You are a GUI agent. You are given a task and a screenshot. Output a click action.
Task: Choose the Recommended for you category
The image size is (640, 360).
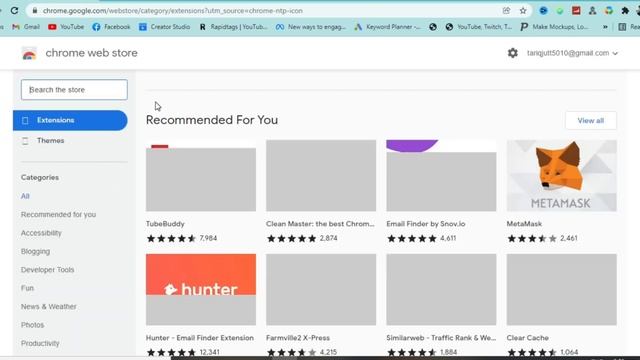coord(58,215)
